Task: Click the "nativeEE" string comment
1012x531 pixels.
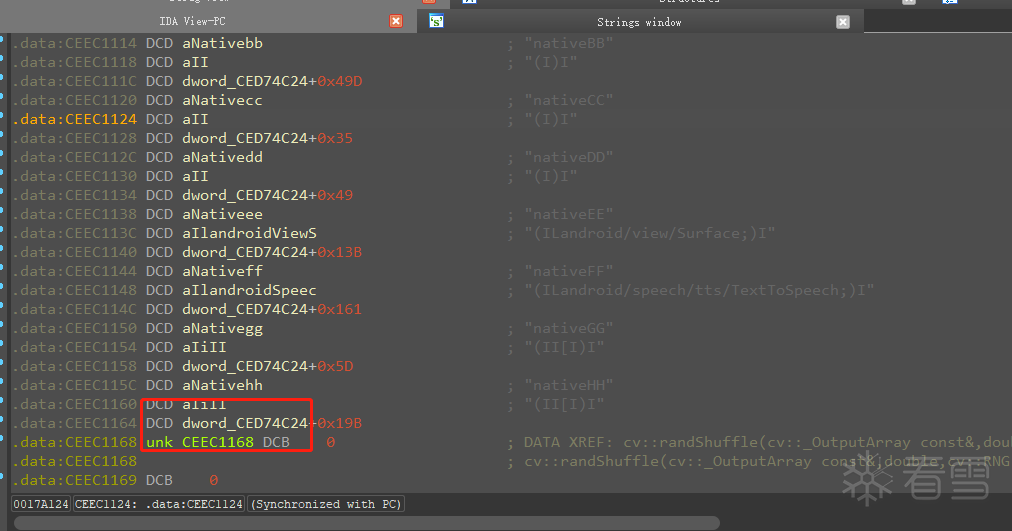Action: (569, 214)
